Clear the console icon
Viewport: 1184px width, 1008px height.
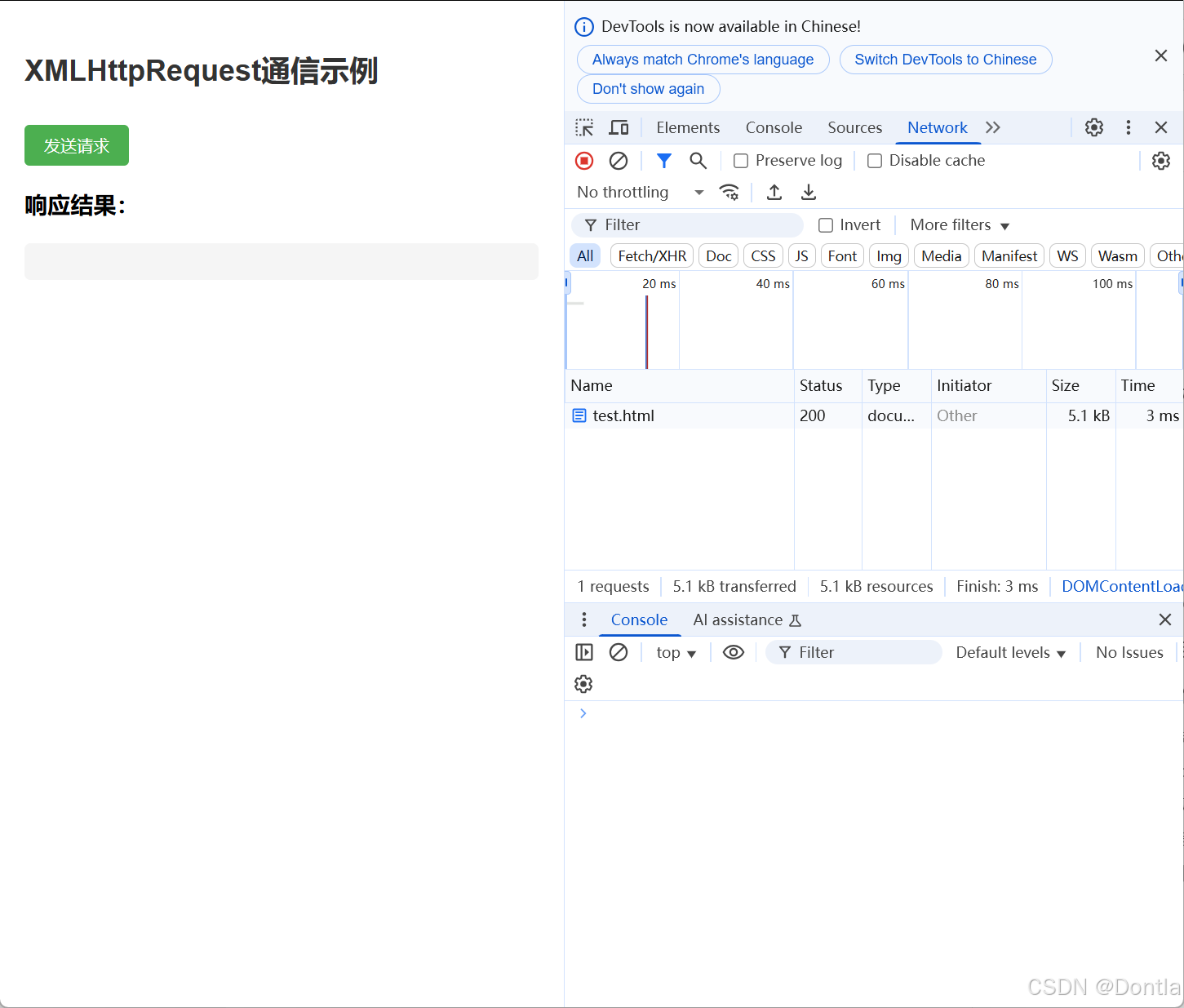click(x=619, y=652)
